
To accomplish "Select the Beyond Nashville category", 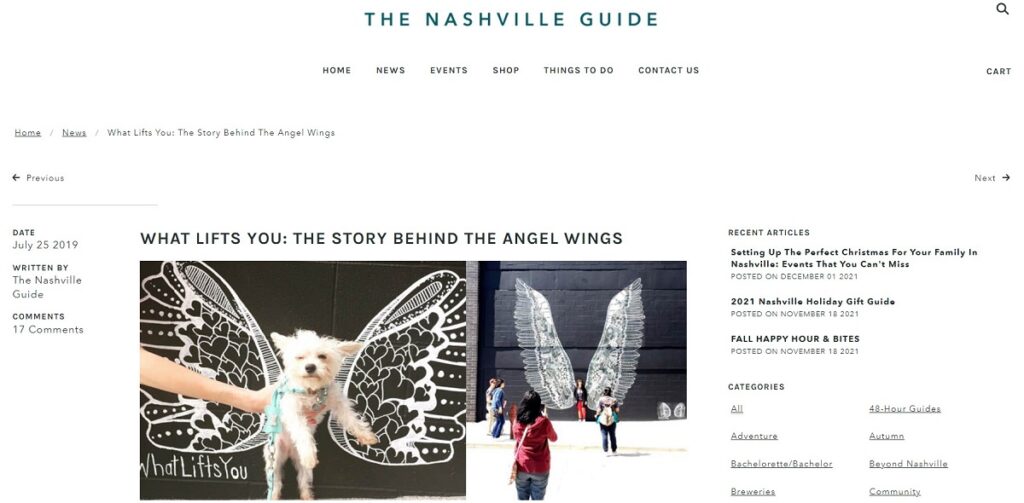I will tap(908, 464).
